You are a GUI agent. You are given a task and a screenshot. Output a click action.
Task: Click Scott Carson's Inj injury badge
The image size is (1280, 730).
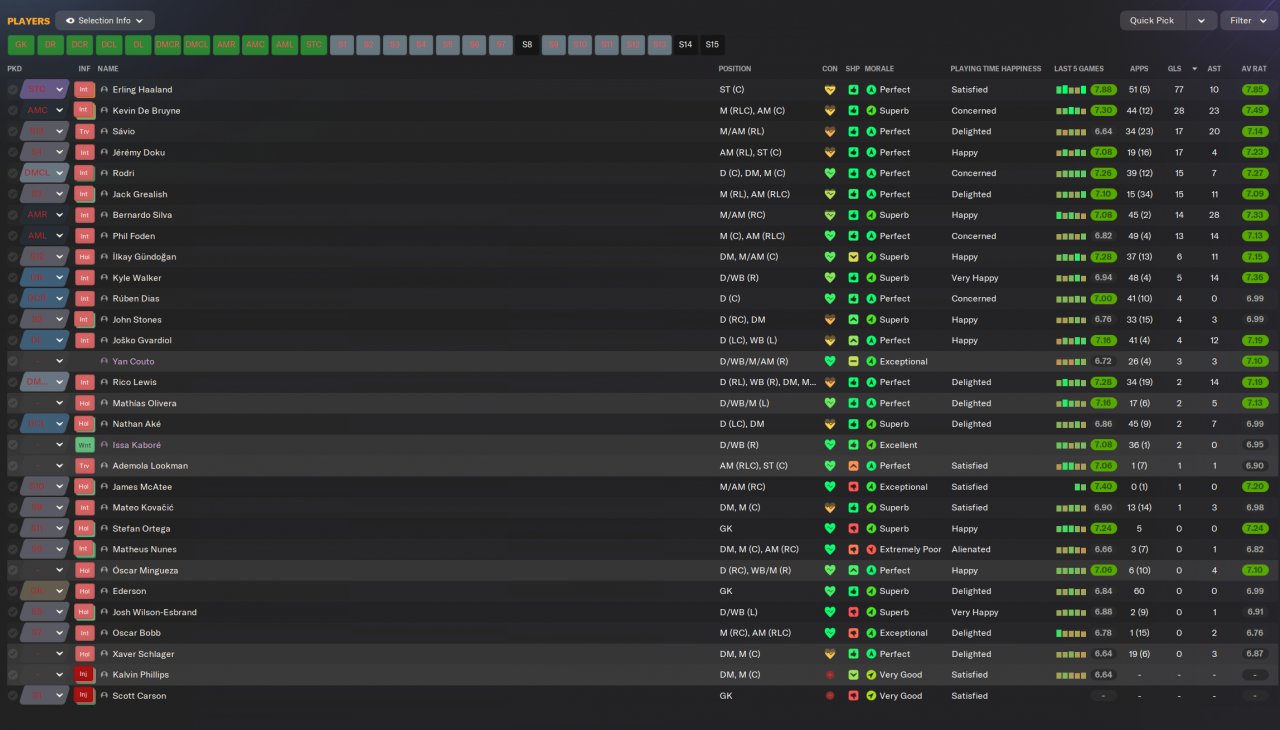point(84,696)
